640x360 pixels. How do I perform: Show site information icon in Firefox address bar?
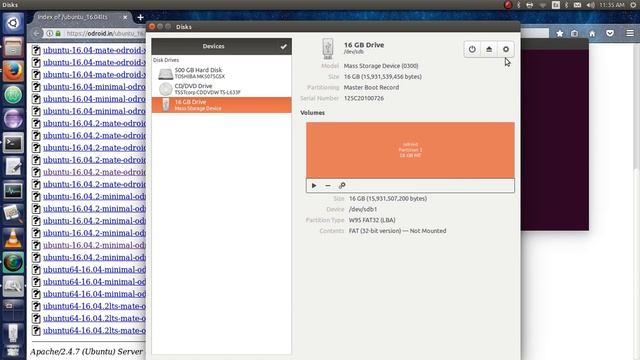click(x=49, y=33)
